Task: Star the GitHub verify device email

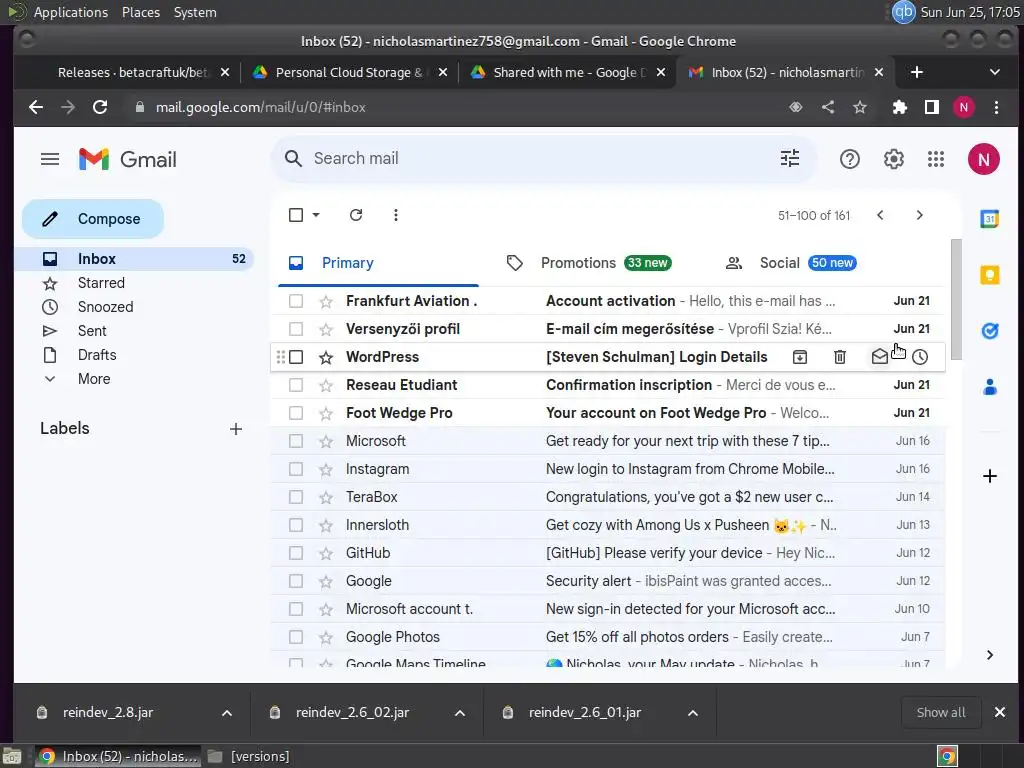Action: pos(326,554)
